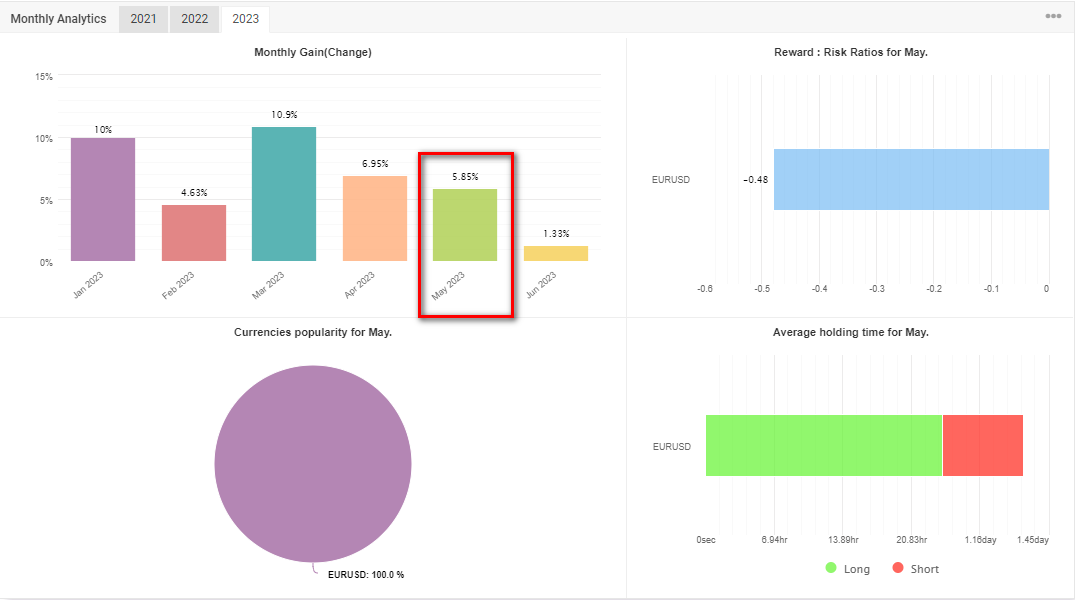
Task: Select the 2023 tab
Action: pos(245,19)
